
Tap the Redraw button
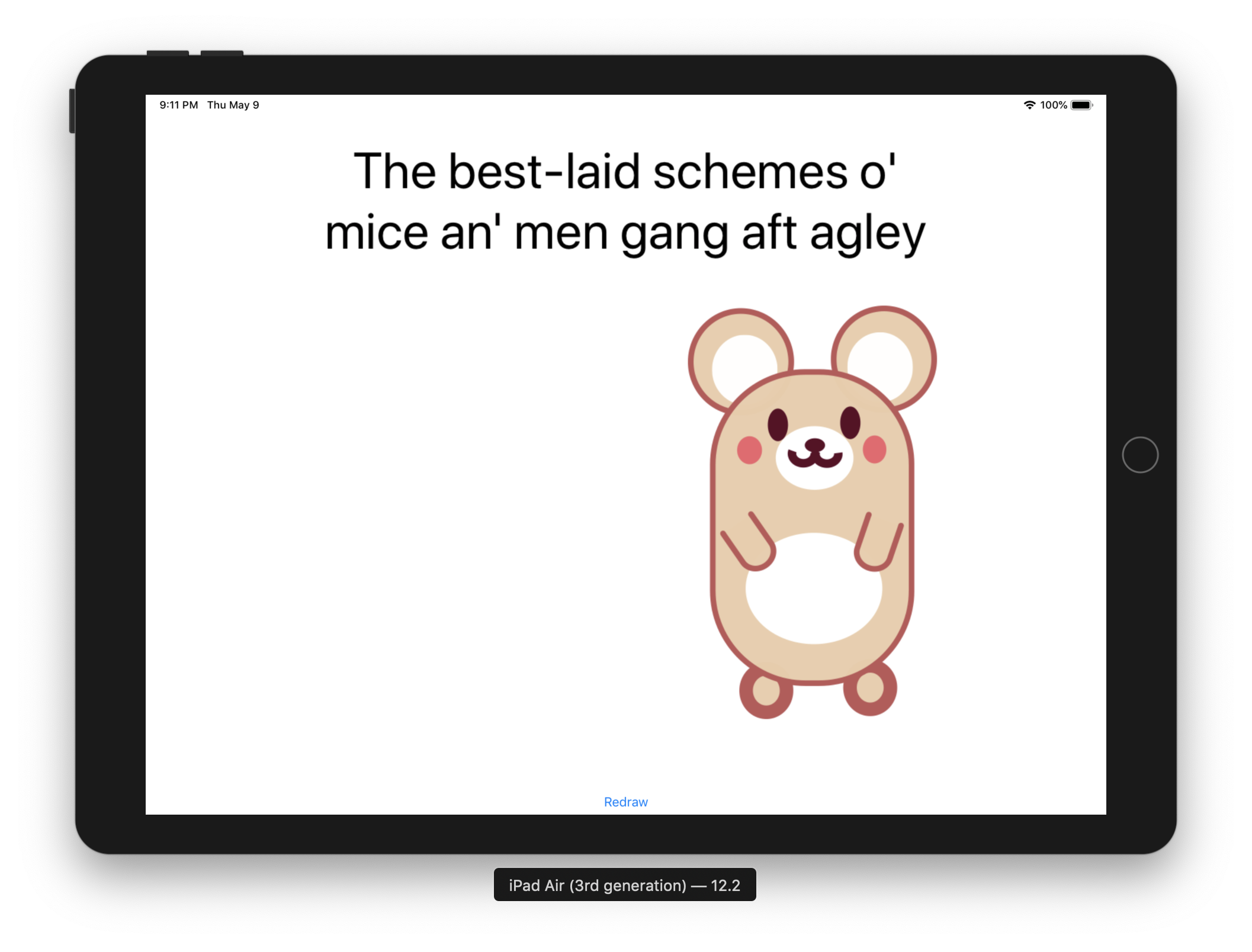(x=625, y=802)
